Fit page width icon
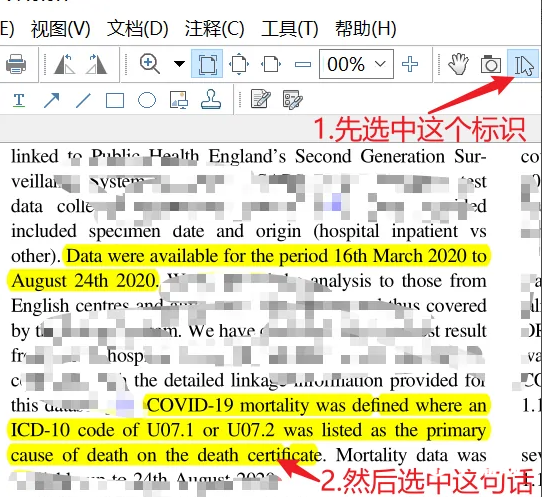542x497 pixels. tap(271, 64)
